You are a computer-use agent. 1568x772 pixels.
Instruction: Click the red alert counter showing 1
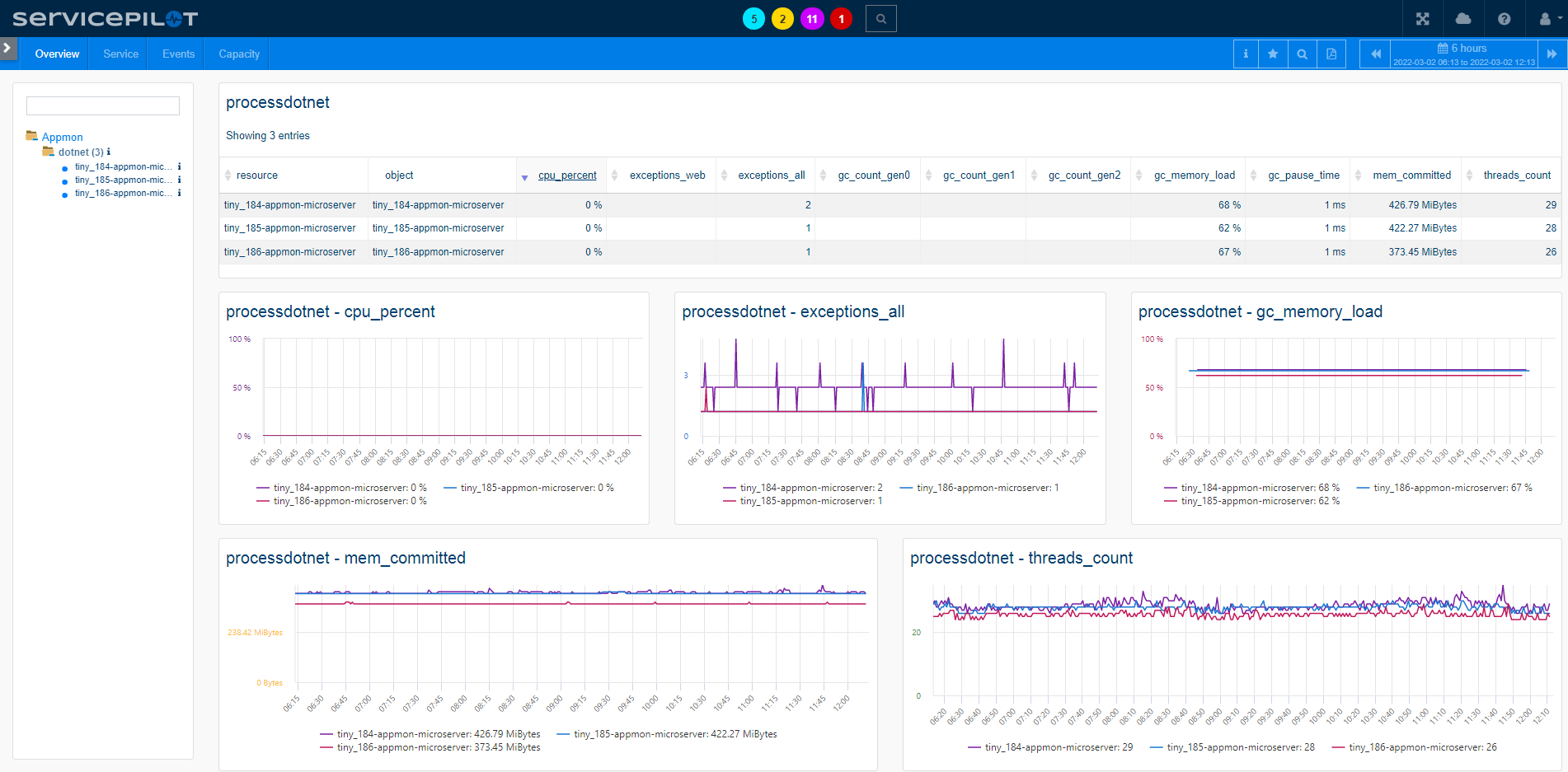841,18
